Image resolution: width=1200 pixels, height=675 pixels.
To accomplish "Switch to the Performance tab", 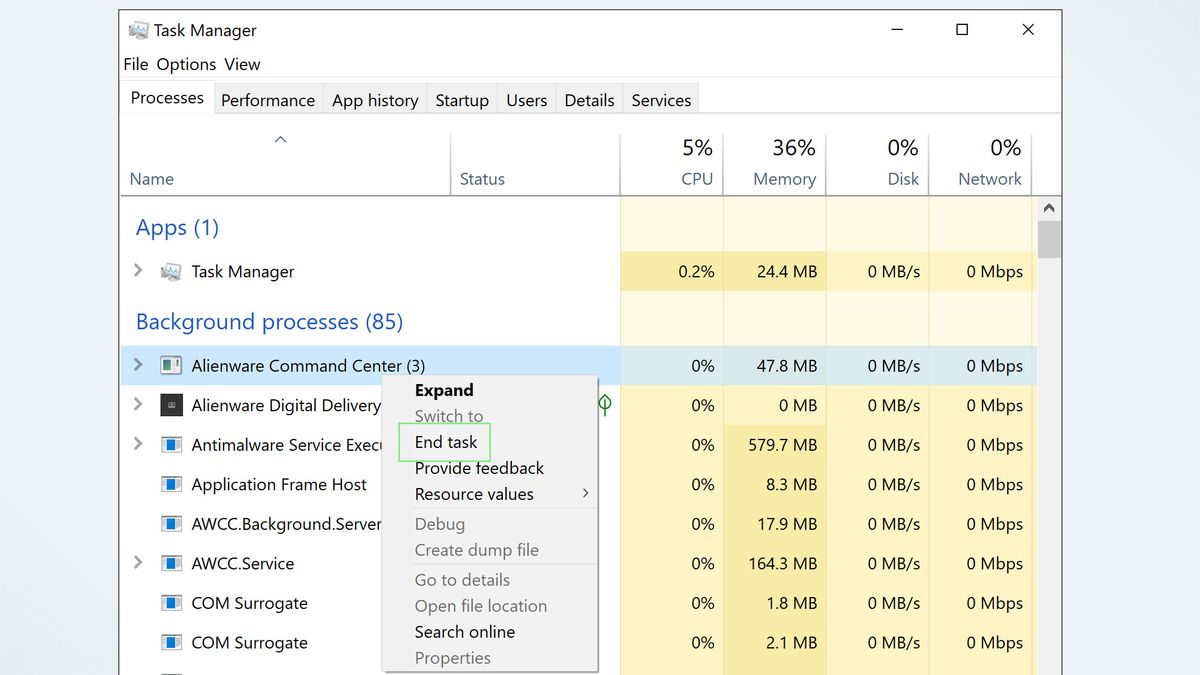I will 267,99.
